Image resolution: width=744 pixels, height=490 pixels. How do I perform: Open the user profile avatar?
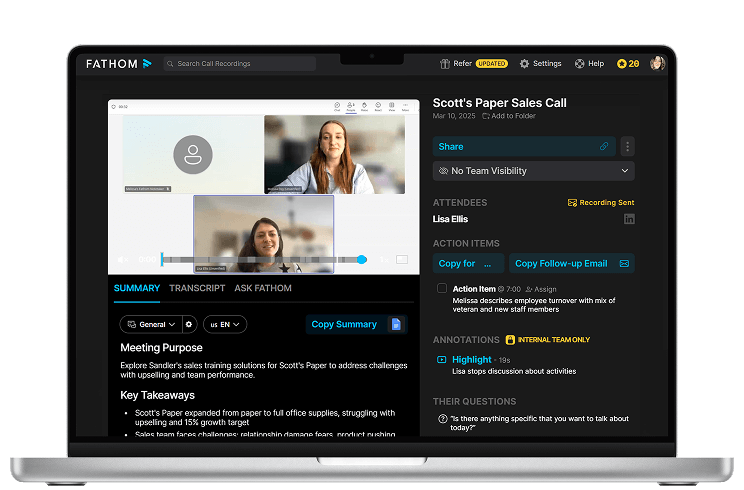(x=657, y=63)
